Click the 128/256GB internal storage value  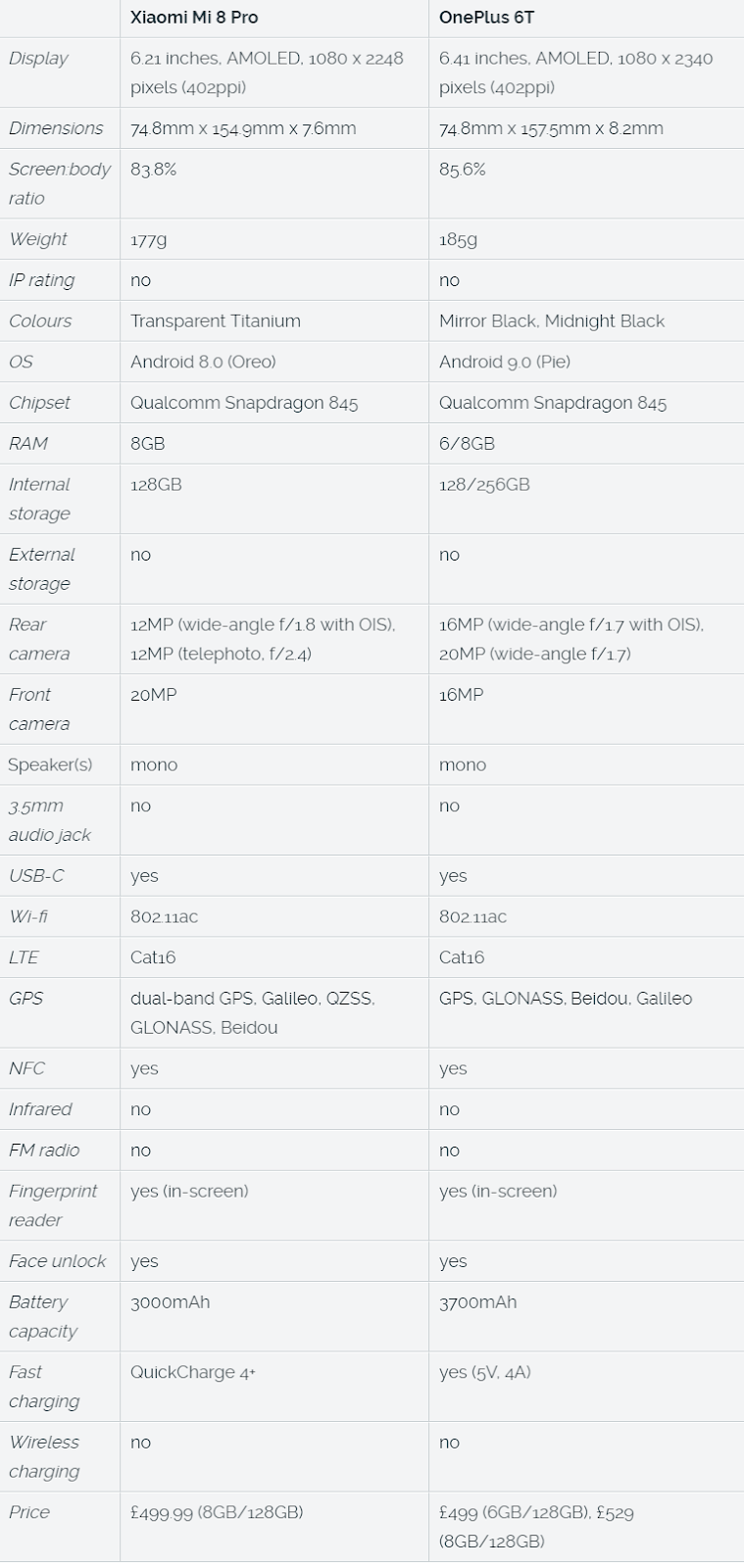[484, 485]
